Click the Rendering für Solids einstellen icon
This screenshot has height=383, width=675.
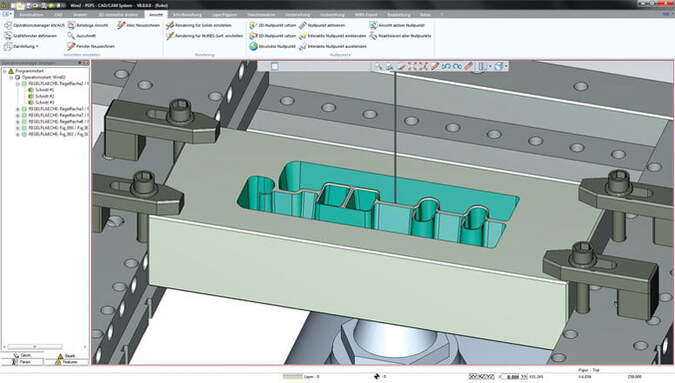coord(170,25)
